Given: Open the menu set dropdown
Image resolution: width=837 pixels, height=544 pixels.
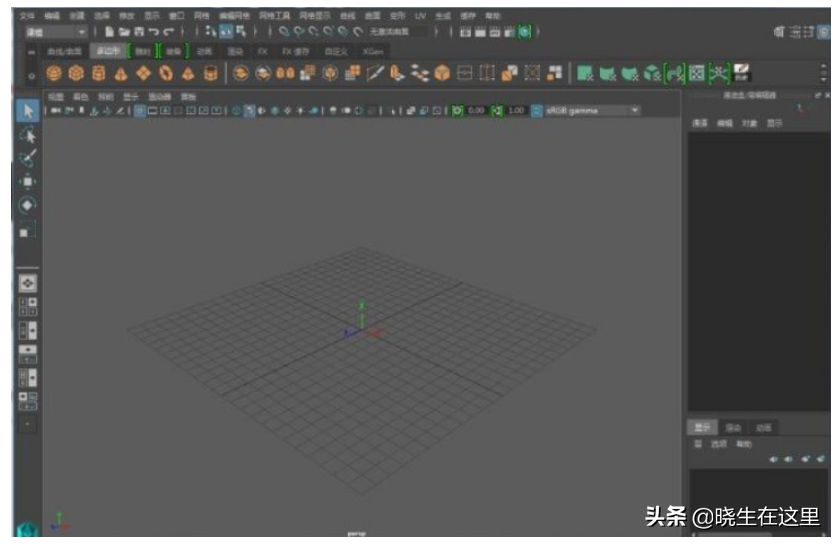Looking at the screenshot, I should pyautogui.click(x=56, y=33).
